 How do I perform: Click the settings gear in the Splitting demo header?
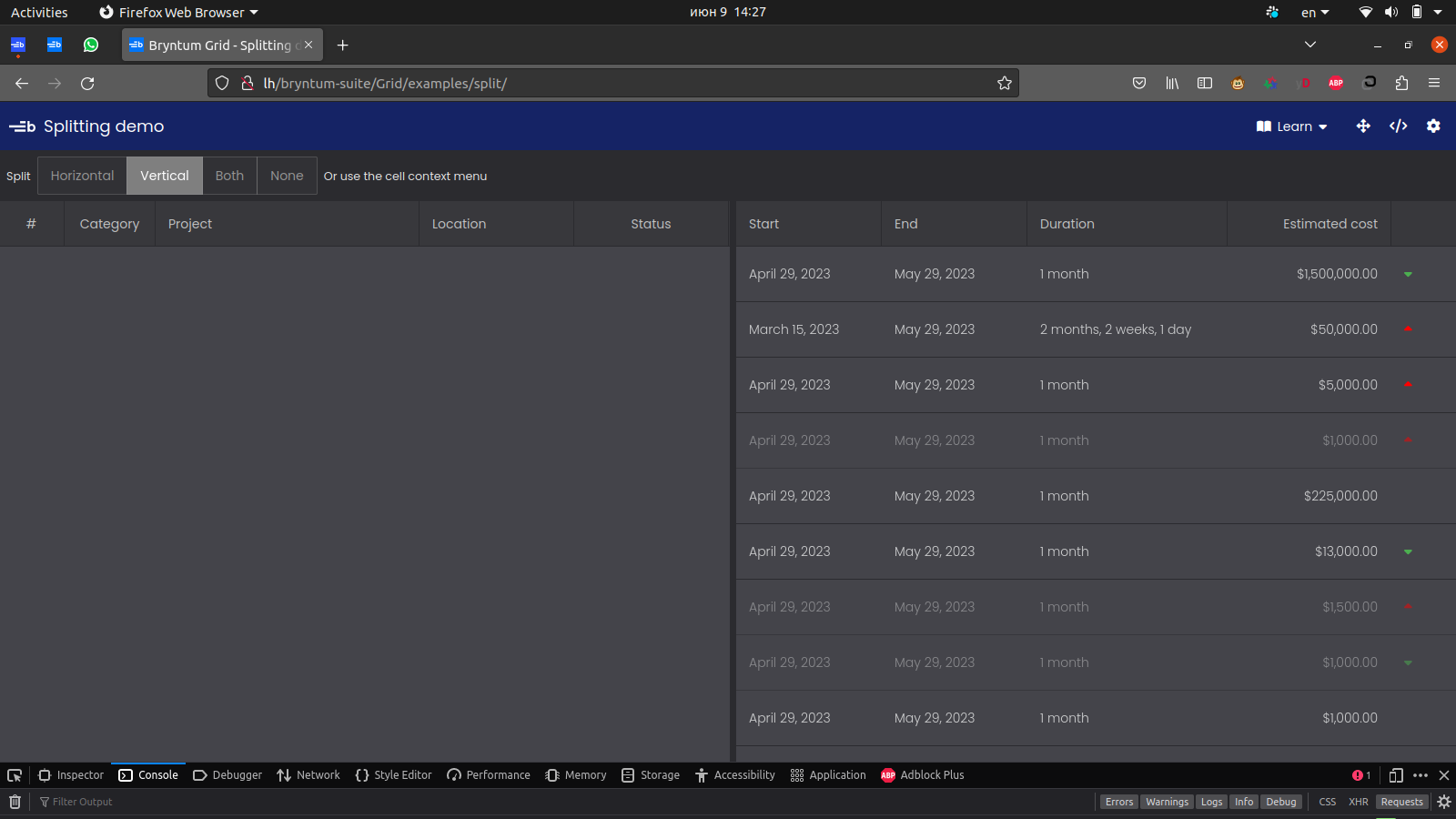click(x=1433, y=126)
